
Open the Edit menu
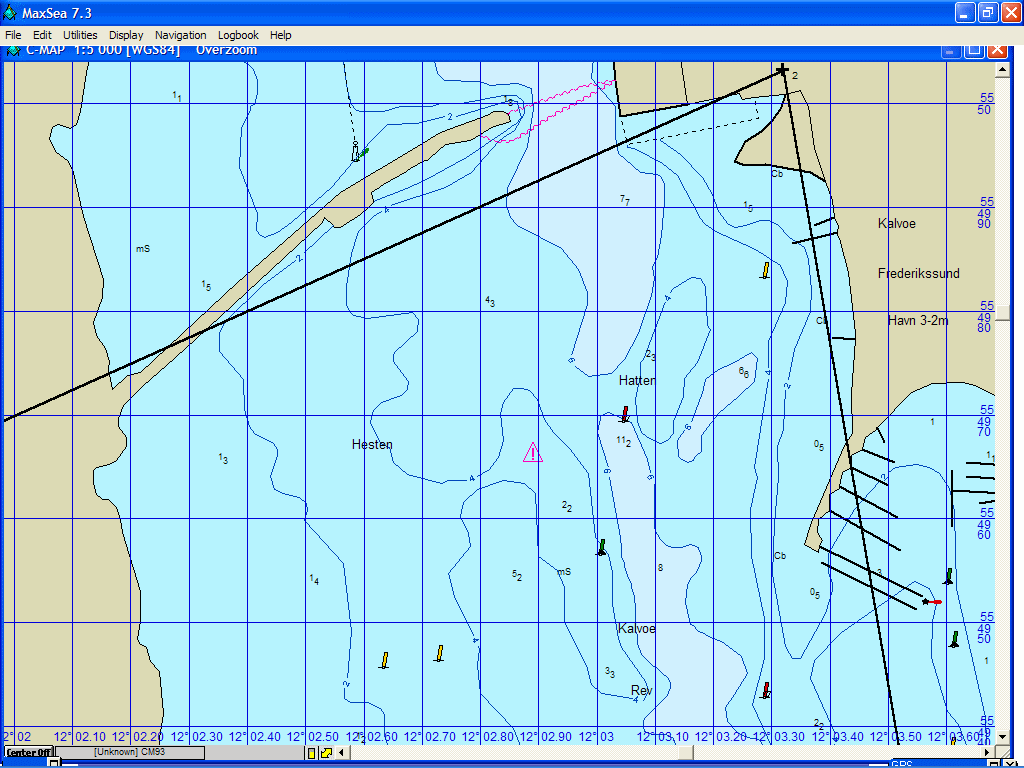(42, 35)
